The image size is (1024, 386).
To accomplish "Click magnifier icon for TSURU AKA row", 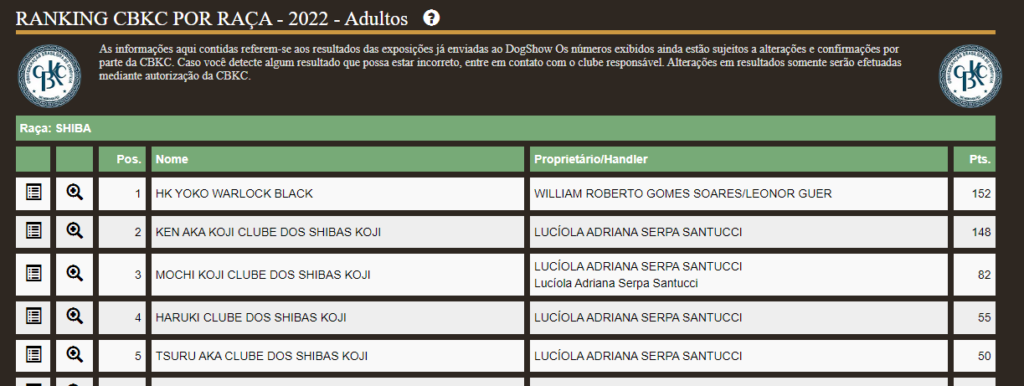I will [x=75, y=355].
